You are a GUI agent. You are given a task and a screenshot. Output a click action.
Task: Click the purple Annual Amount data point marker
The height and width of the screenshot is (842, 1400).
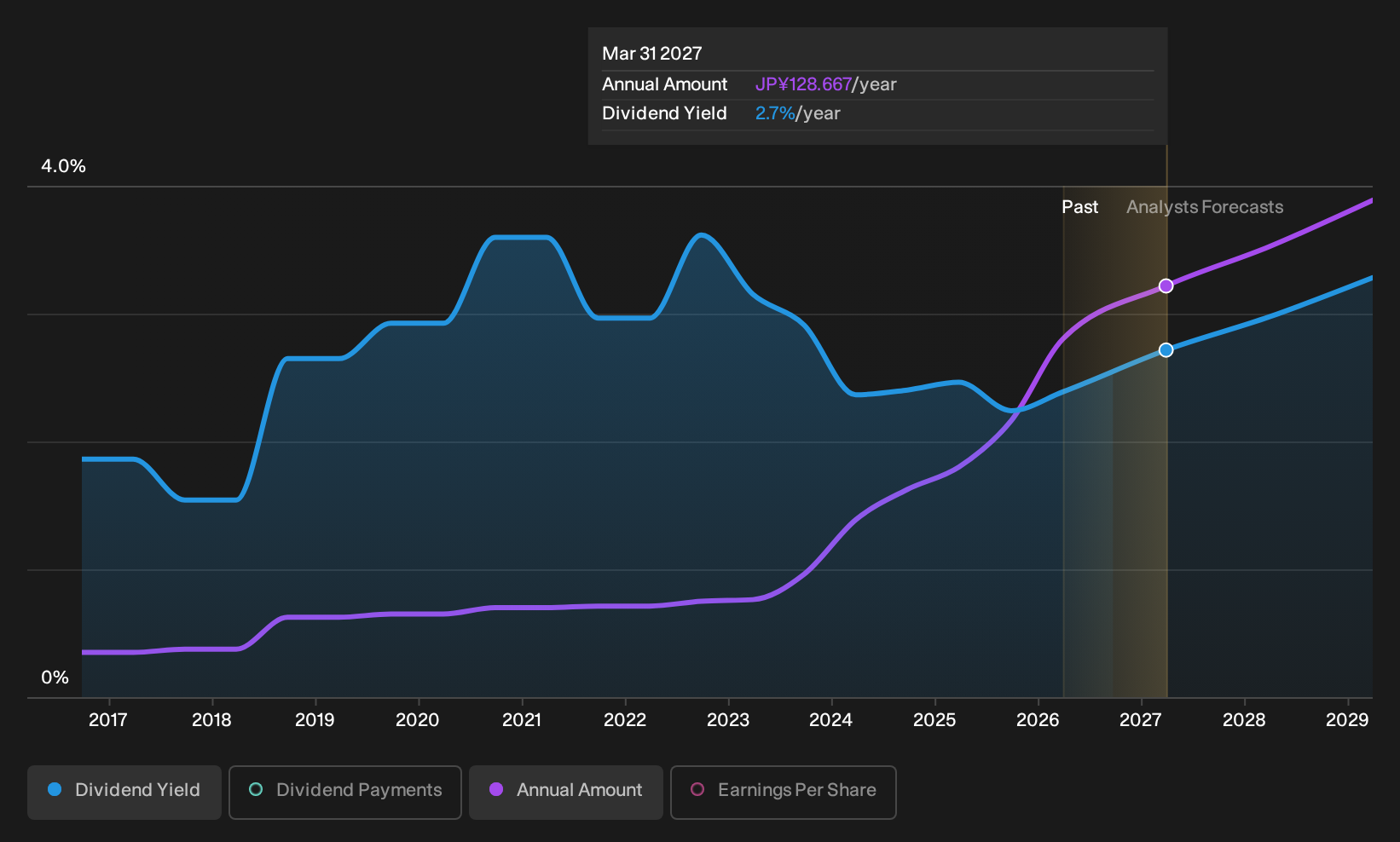coord(1166,286)
